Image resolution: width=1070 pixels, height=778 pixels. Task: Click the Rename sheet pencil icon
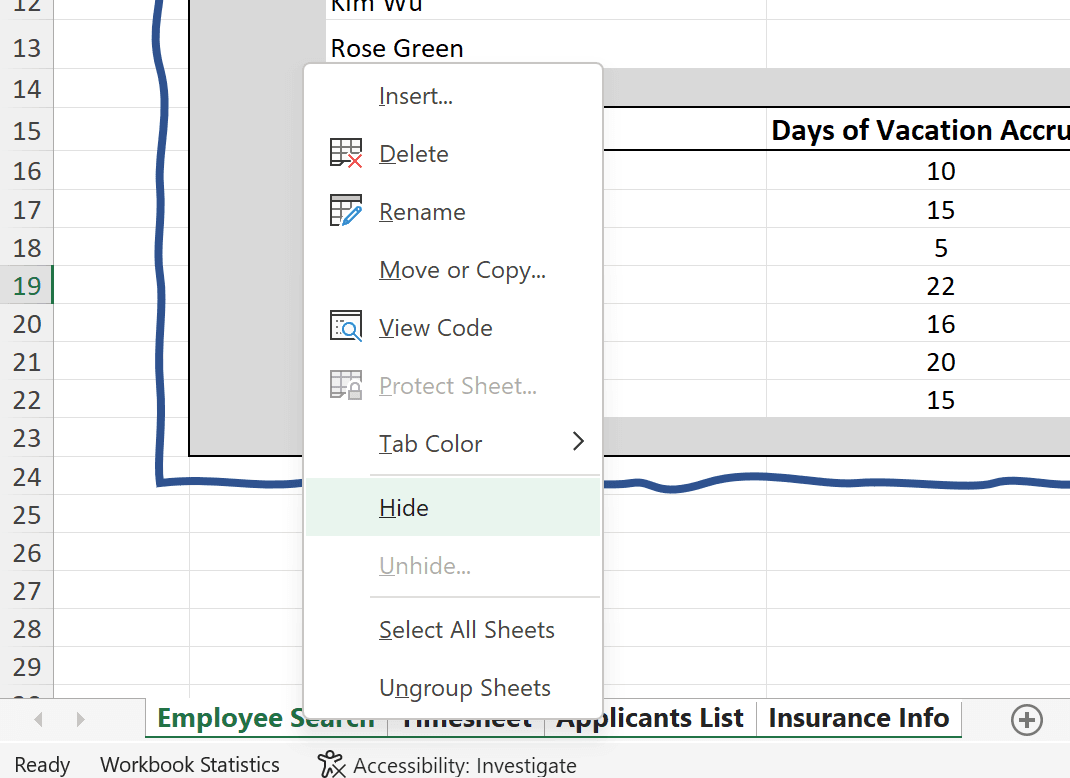[x=346, y=212]
